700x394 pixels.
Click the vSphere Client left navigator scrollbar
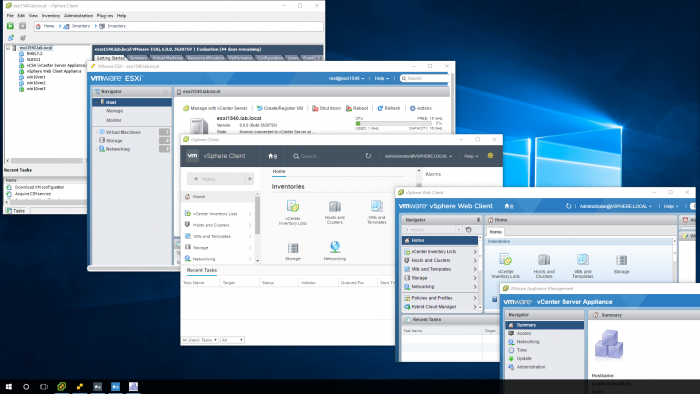[x=257, y=217]
